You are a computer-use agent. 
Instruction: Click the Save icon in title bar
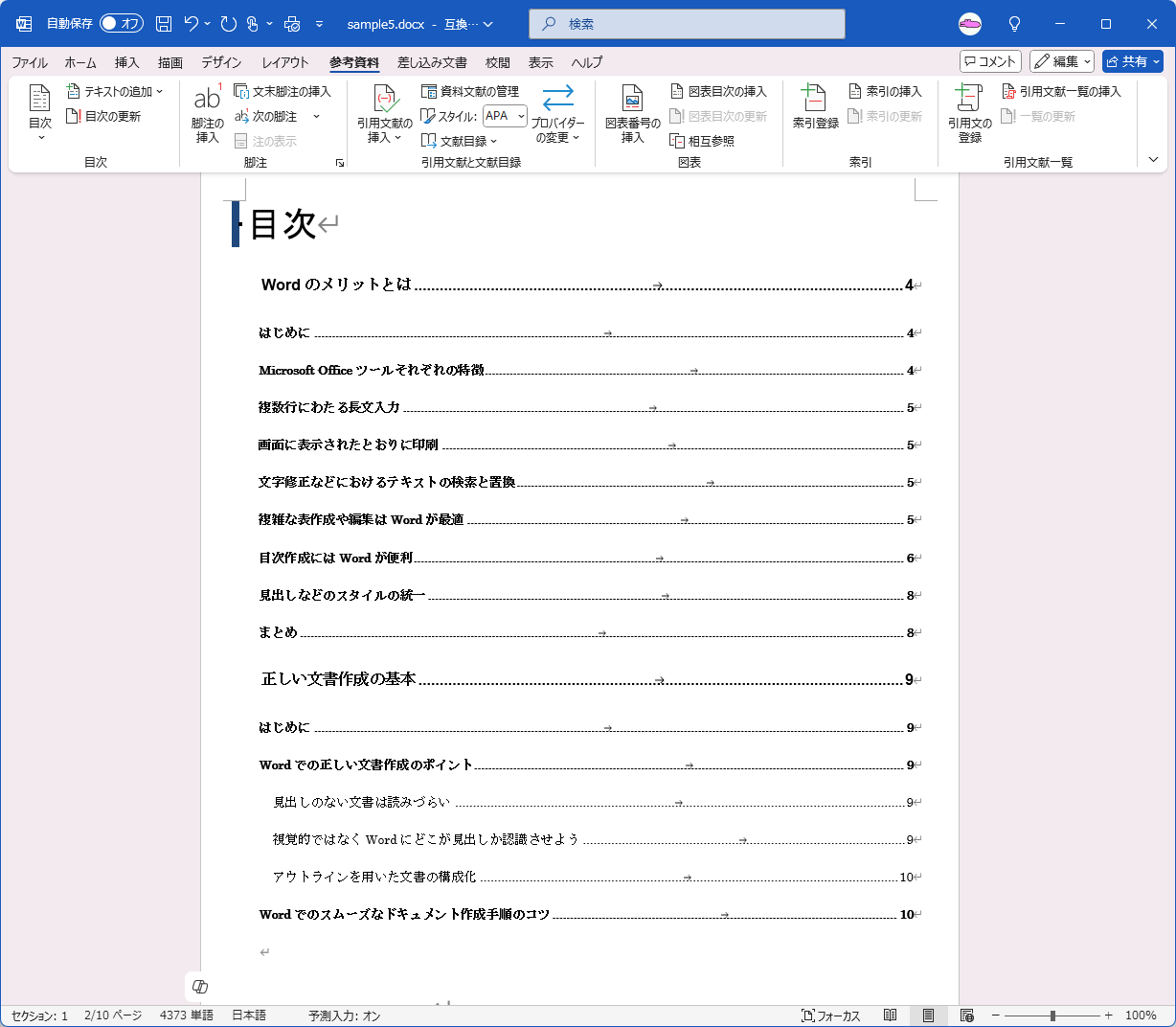tap(164, 24)
